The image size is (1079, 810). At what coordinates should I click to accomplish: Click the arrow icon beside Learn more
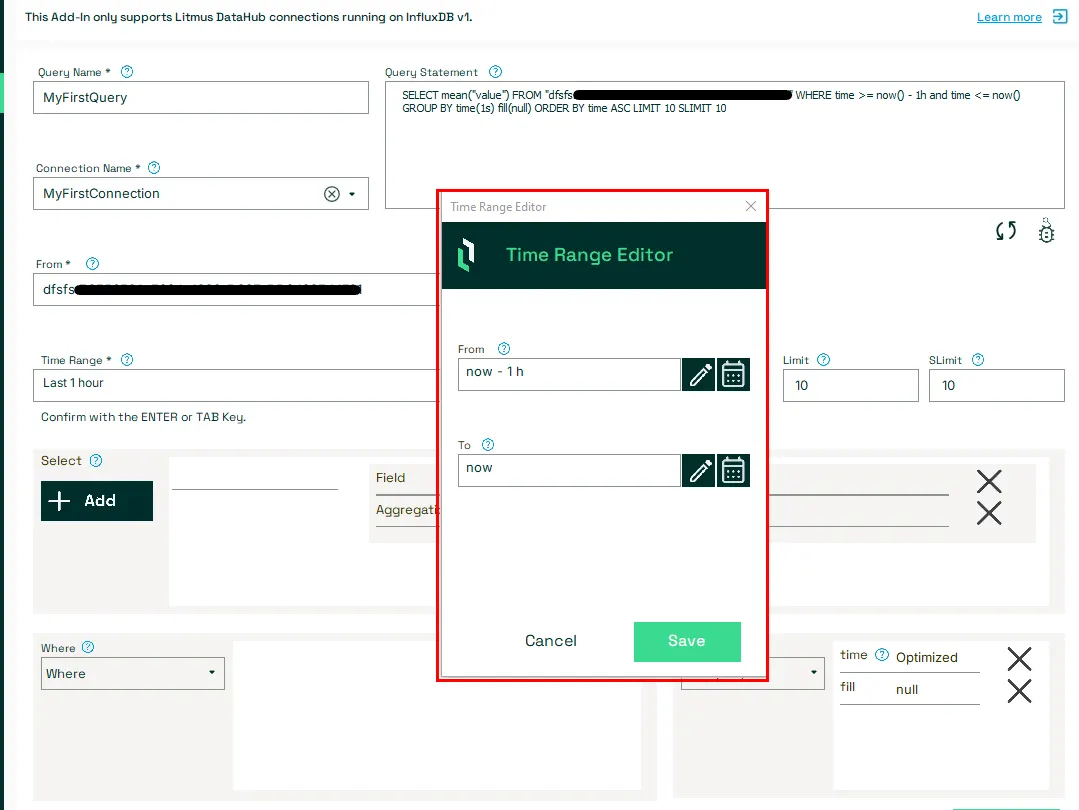click(x=1060, y=17)
